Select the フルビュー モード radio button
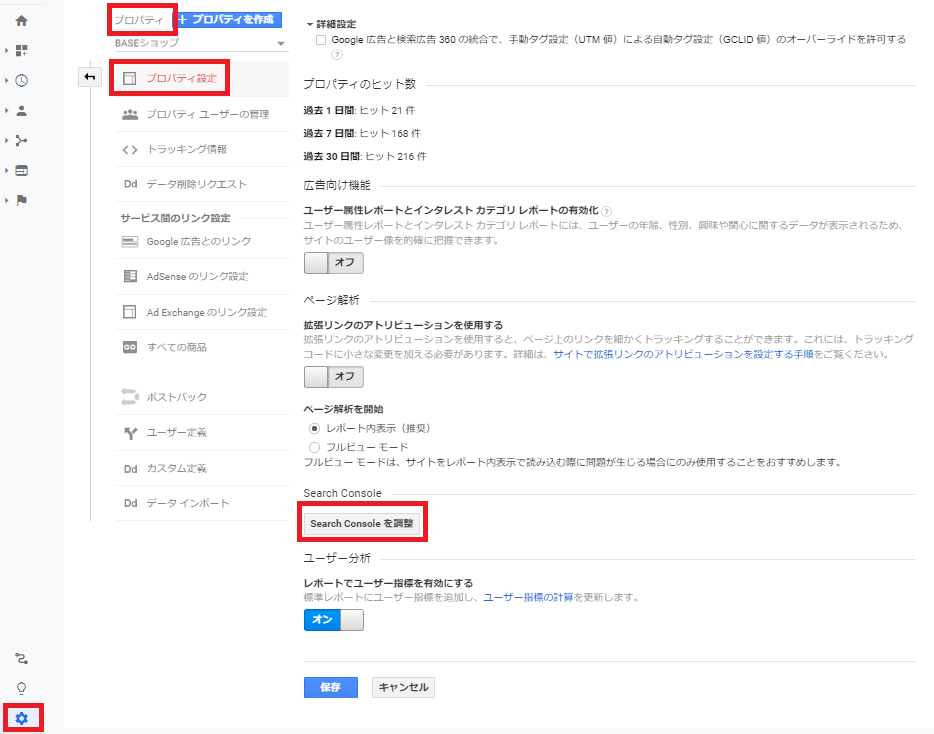This screenshot has width=934, height=734. point(315,447)
